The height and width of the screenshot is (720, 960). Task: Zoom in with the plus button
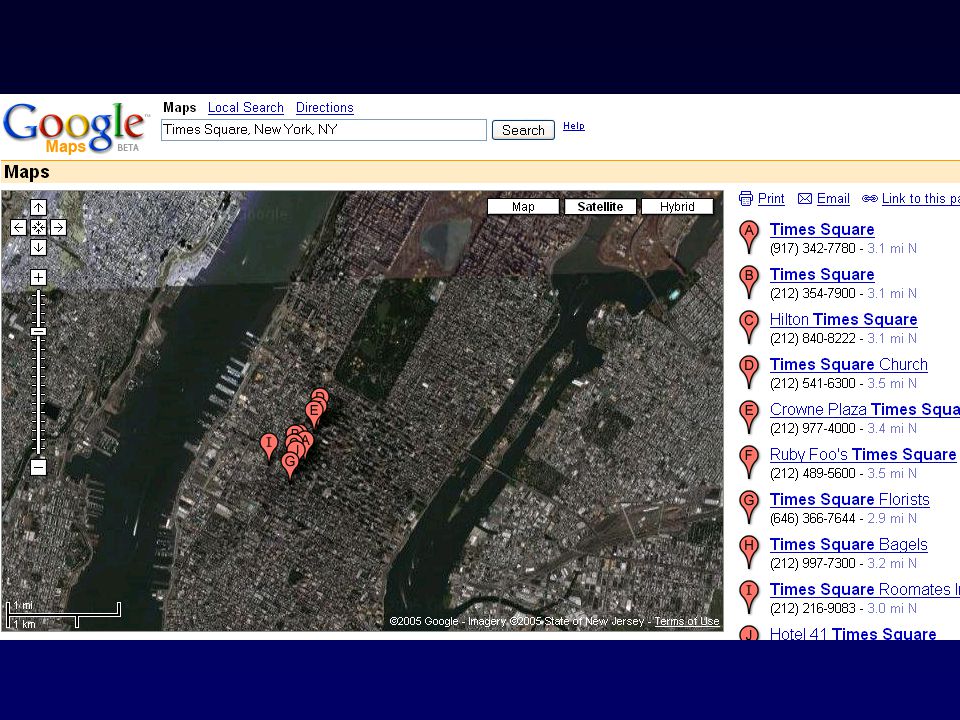(38, 277)
